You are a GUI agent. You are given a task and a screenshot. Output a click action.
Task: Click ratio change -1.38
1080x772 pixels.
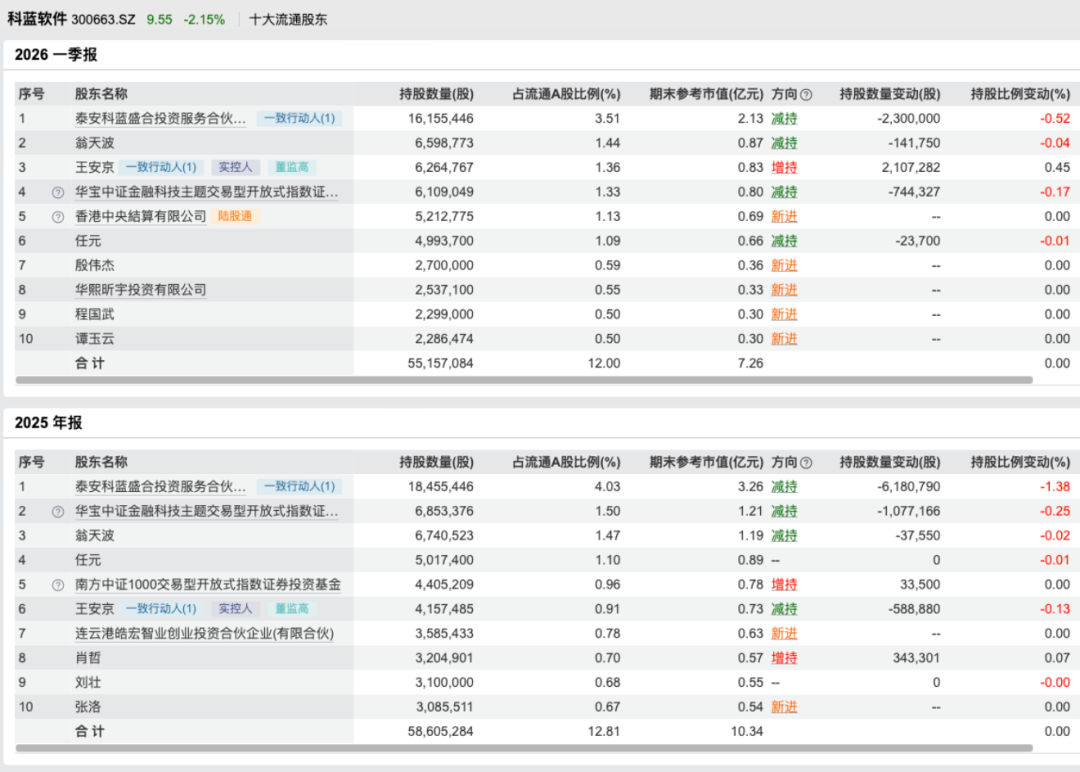[x=1055, y=487]
